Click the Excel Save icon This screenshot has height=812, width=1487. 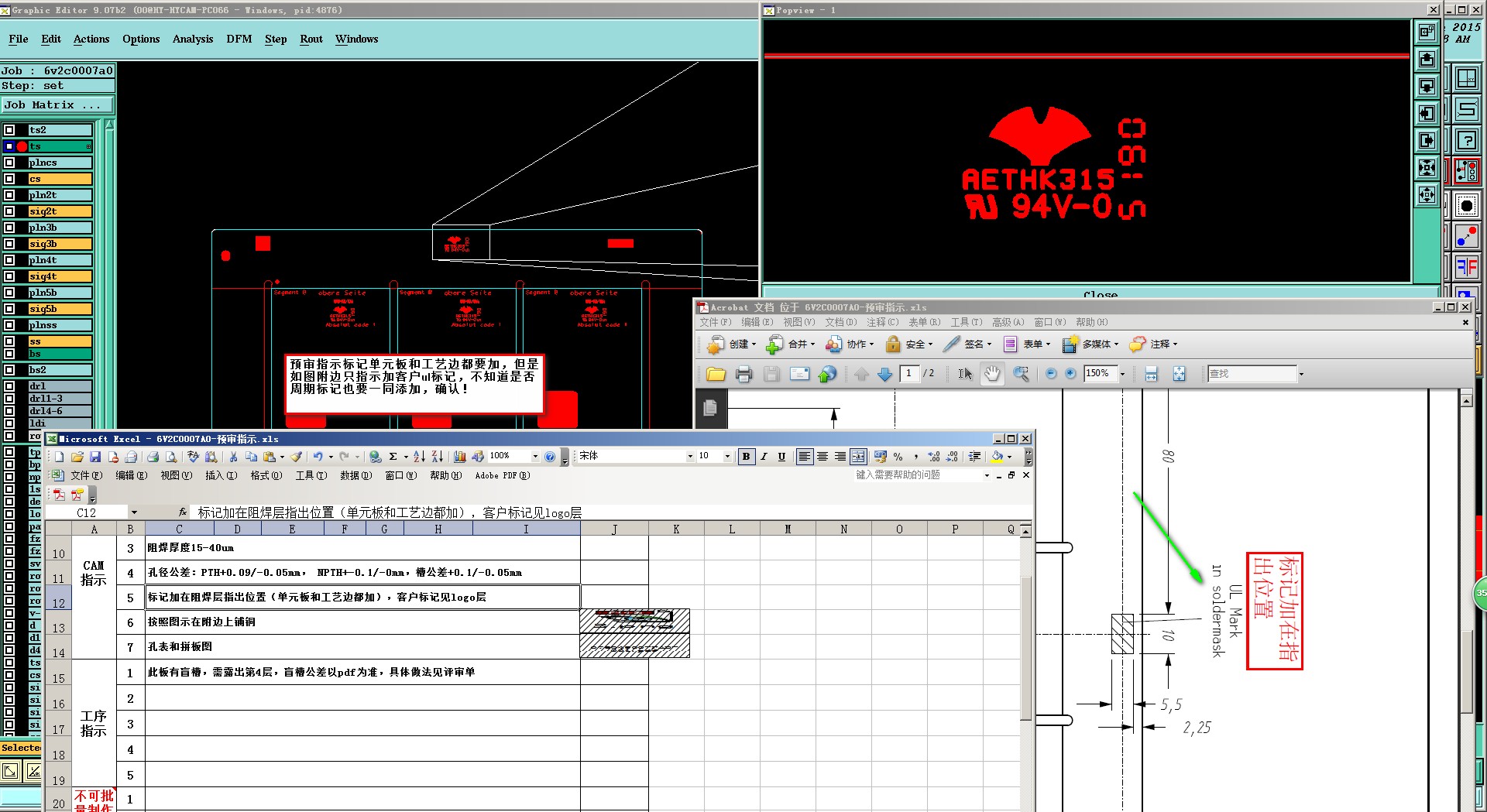coord(95,457)
